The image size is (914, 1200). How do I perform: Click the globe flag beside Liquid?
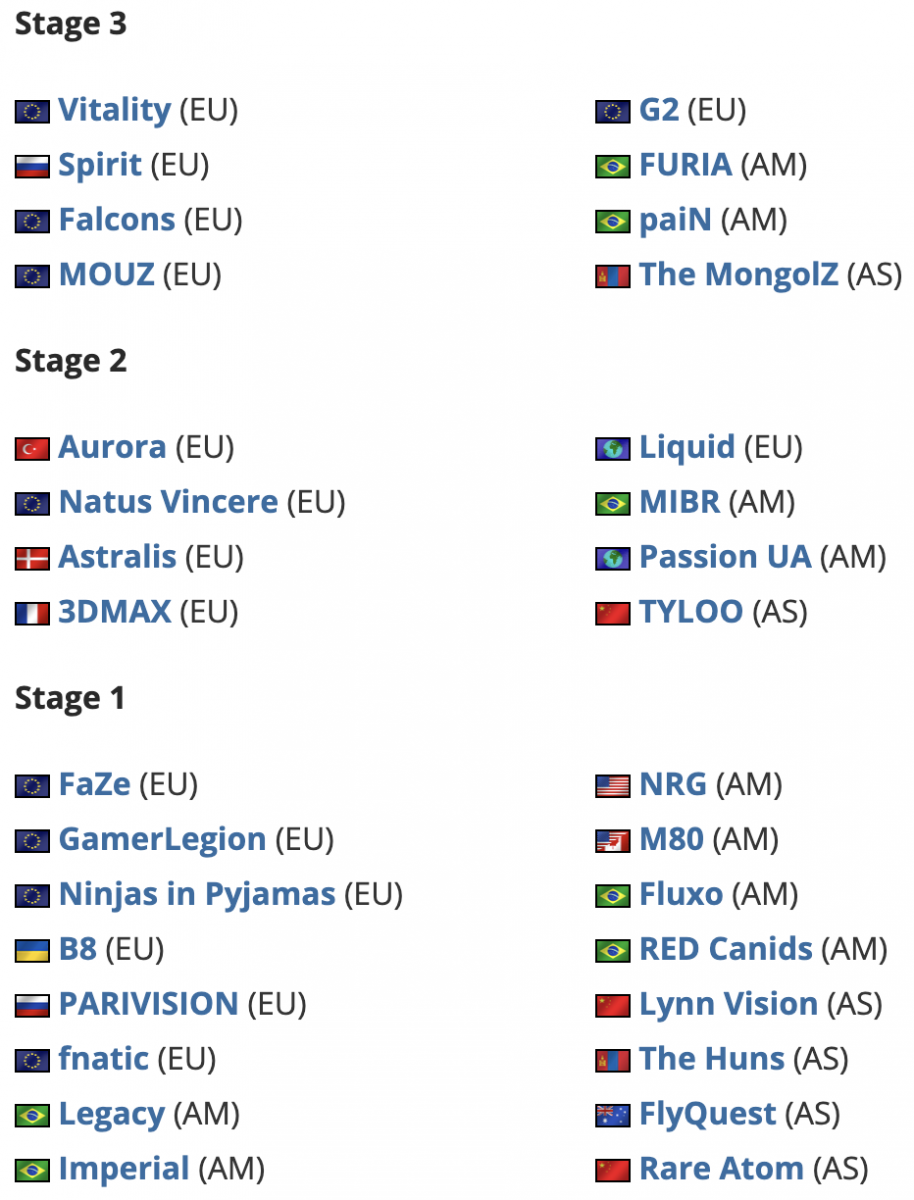tap(612, 449)
